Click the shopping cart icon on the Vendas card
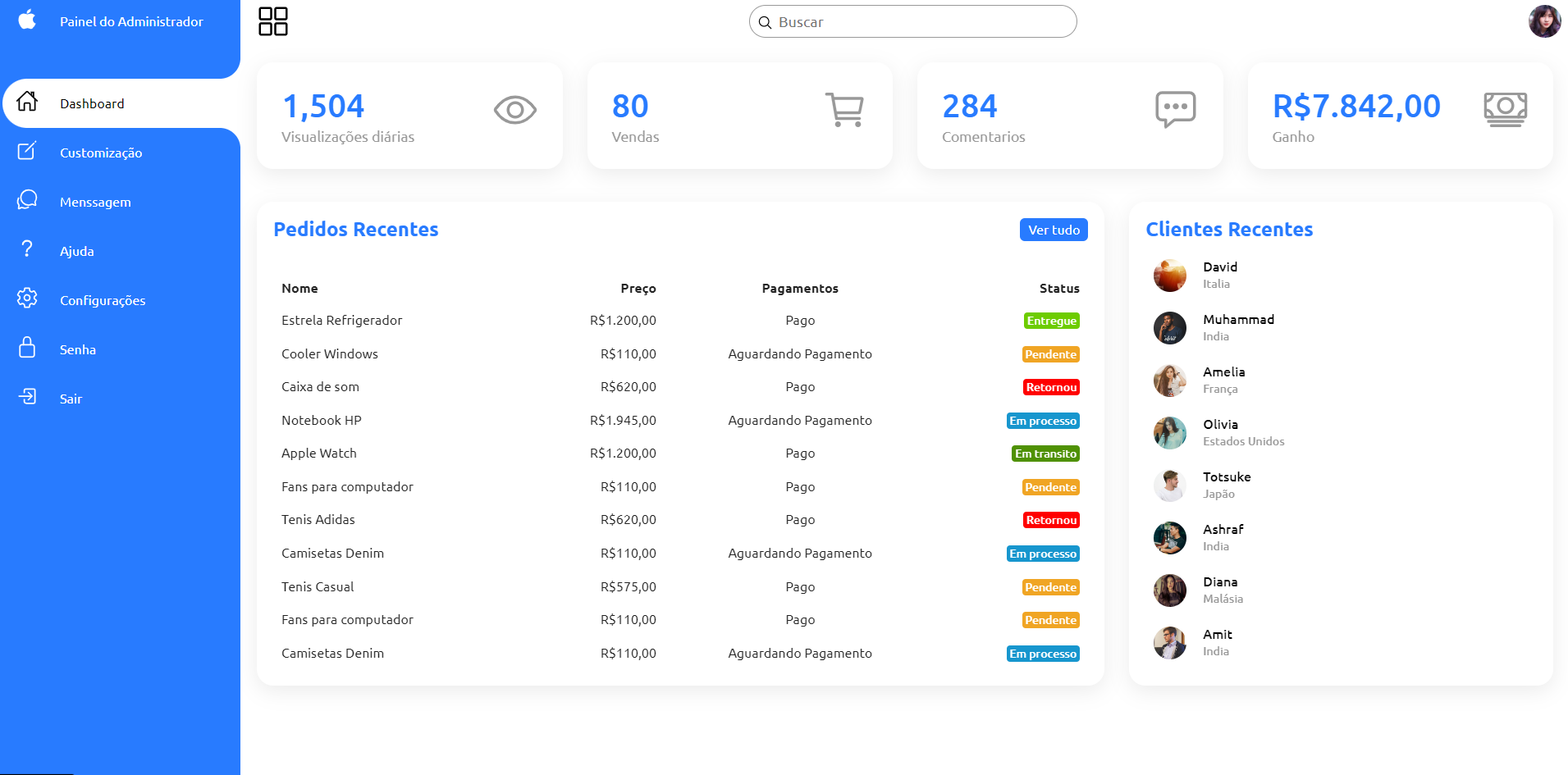 [x=845, y=109]
